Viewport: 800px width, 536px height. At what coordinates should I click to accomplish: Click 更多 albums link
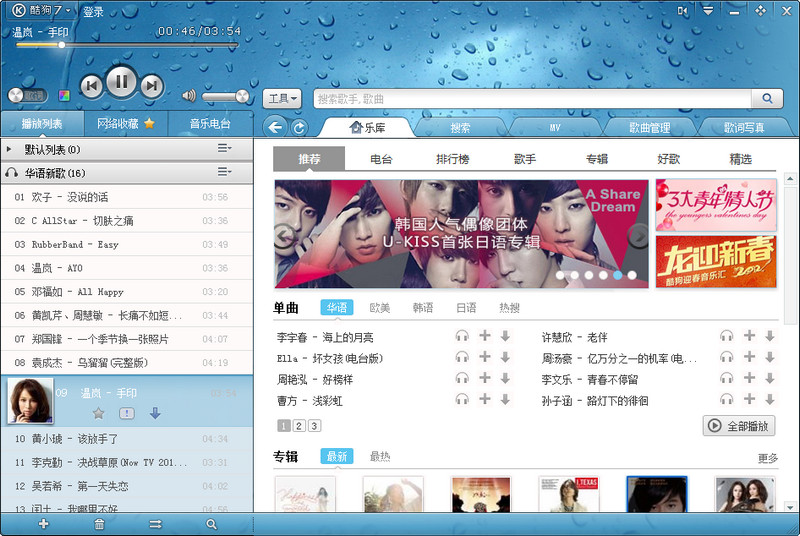767,458
